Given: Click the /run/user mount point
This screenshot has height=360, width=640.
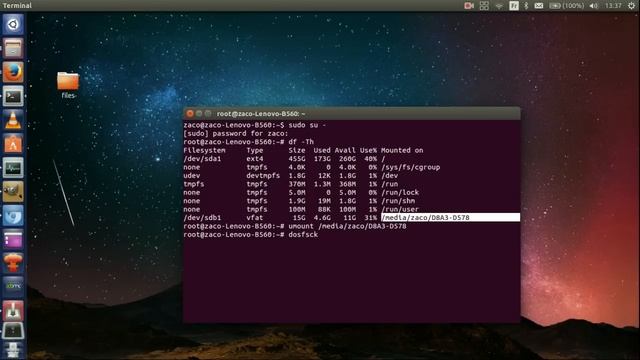Looking at the screenshot, I should (x=400, y=209).
